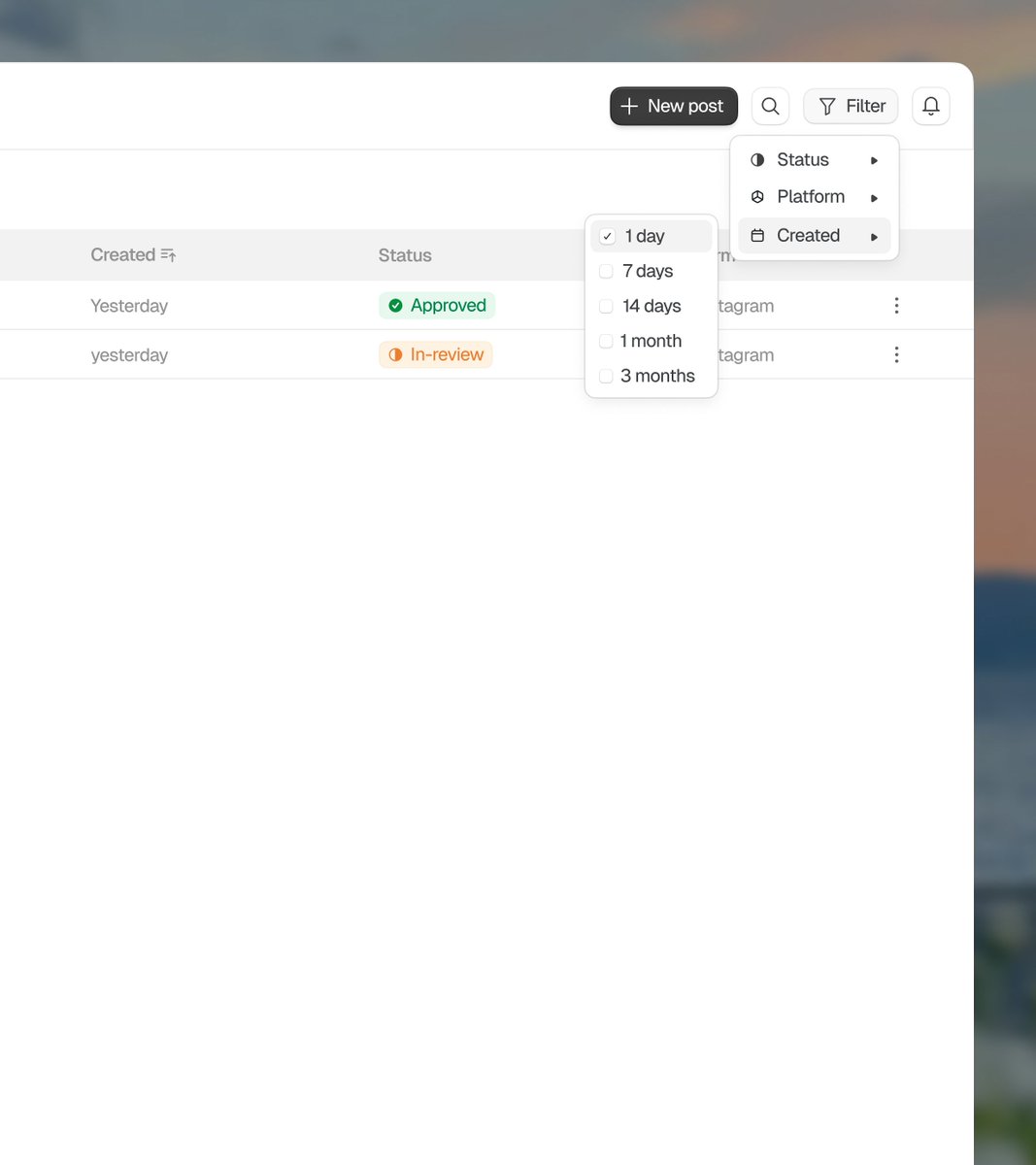Viewport: 1036px width, 1165px height.
Task: Open notifications bell icon
Action: pyautogui.click(x=930, y=106)
